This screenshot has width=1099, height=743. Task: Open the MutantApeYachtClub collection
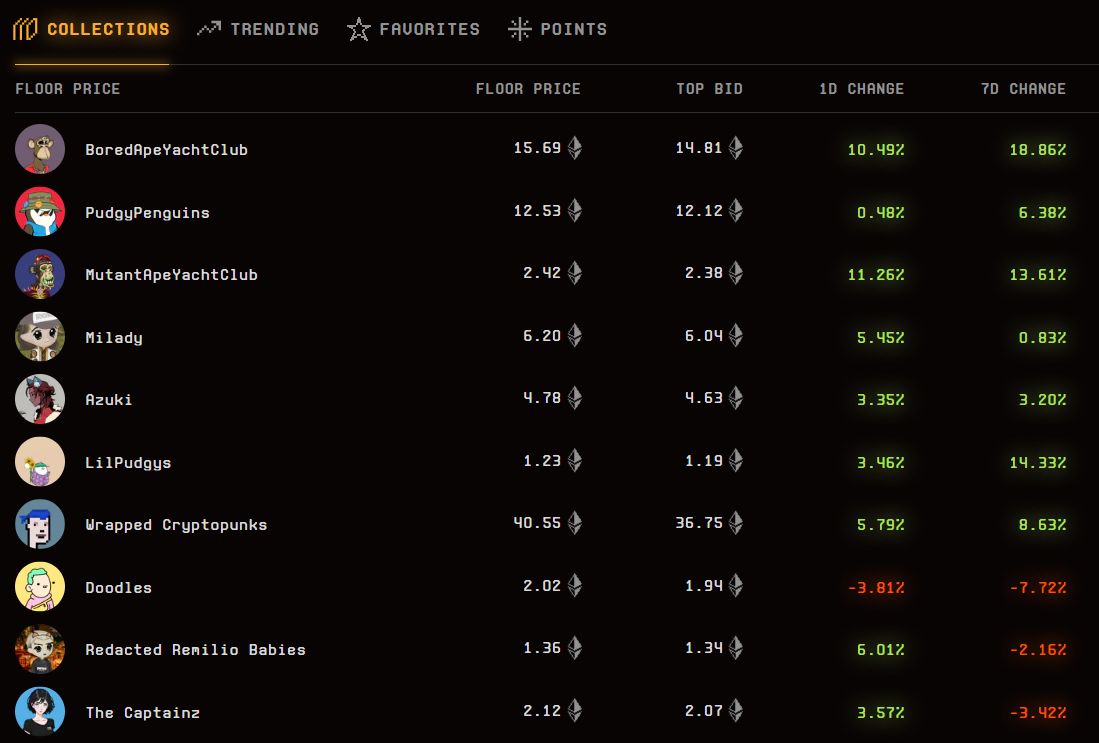tap(171, 275)
